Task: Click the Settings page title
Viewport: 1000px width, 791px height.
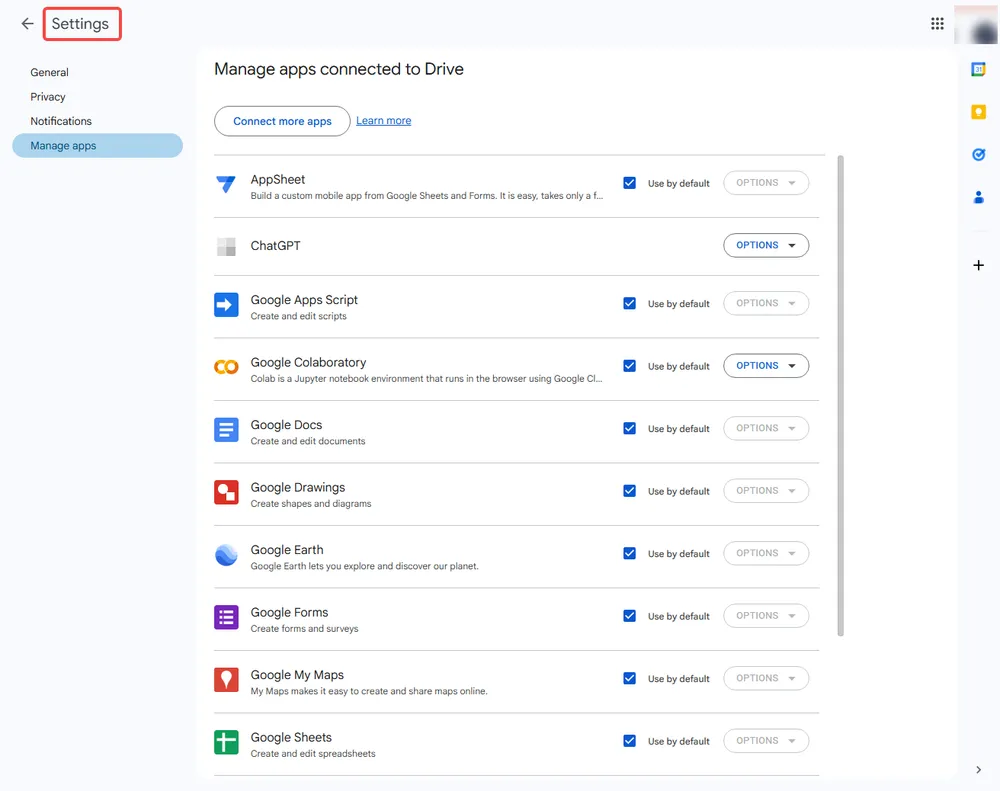Action: pos(80,24)
